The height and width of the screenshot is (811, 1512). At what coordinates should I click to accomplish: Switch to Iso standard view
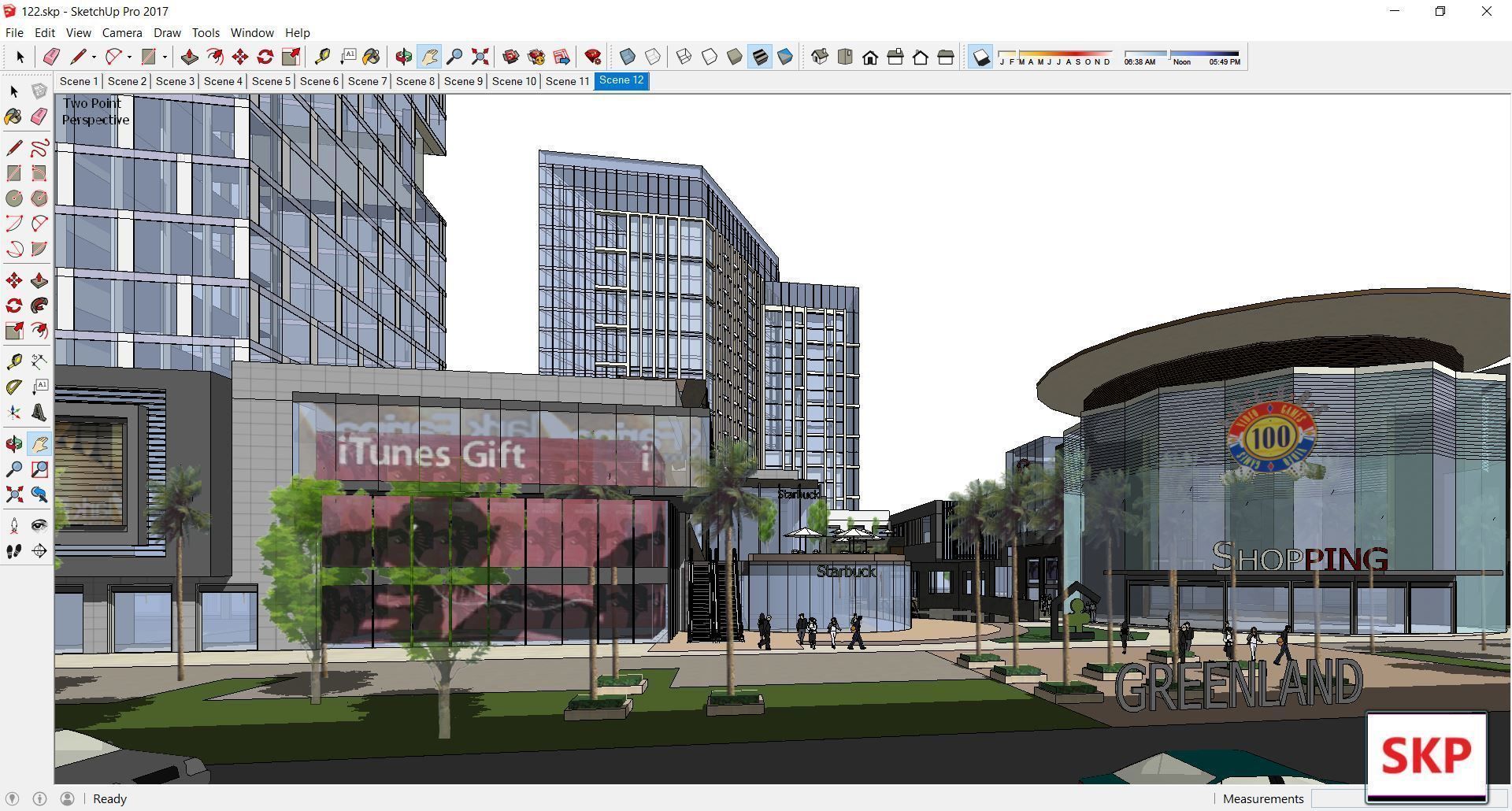click(x=820, y=57)
